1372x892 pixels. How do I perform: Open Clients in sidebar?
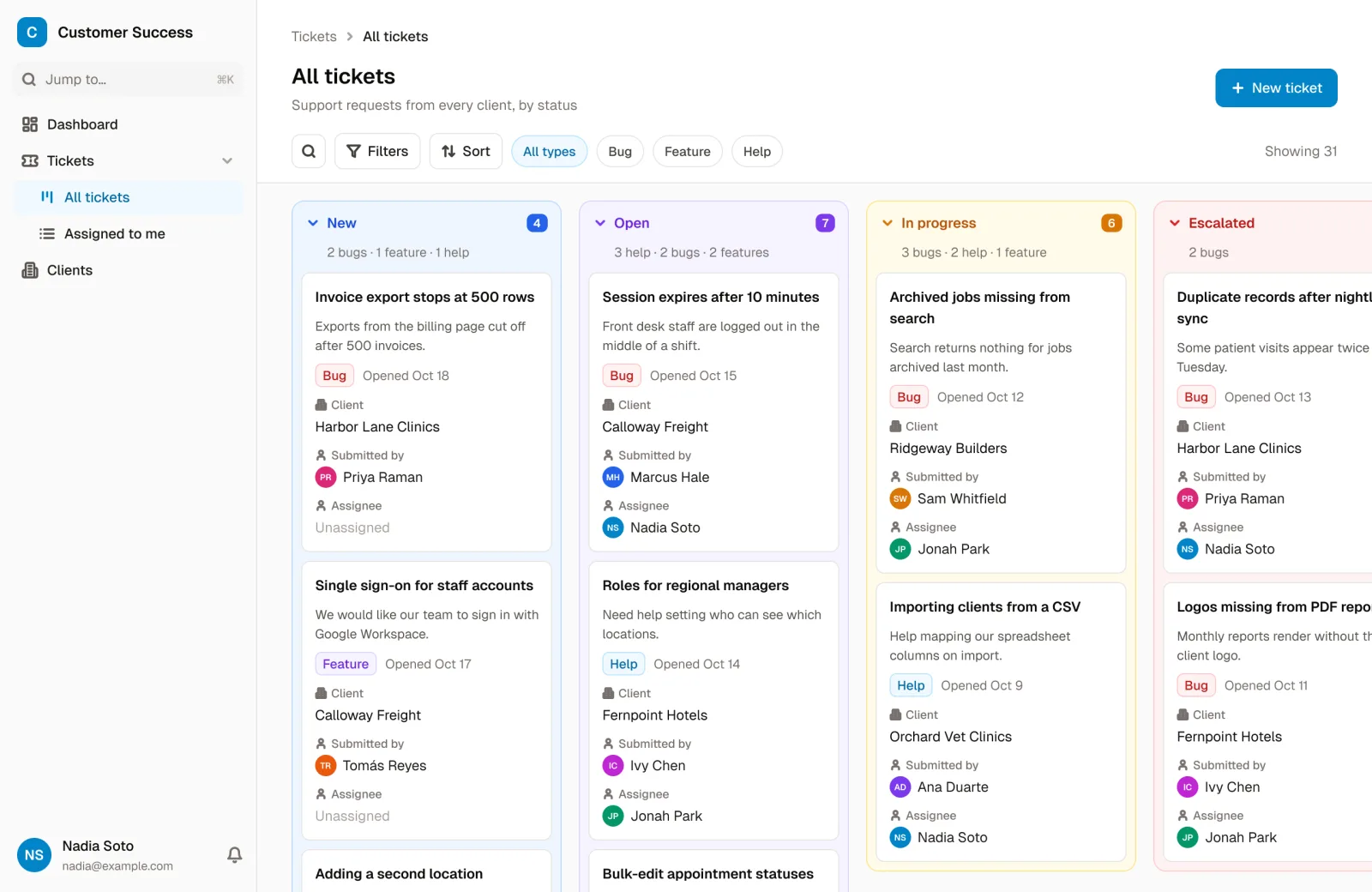point(129,270)
